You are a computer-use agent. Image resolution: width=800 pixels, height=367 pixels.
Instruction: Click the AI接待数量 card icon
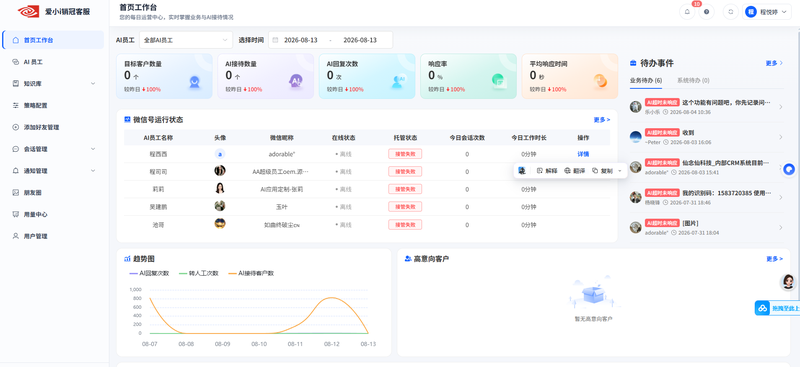click(295, 81)
